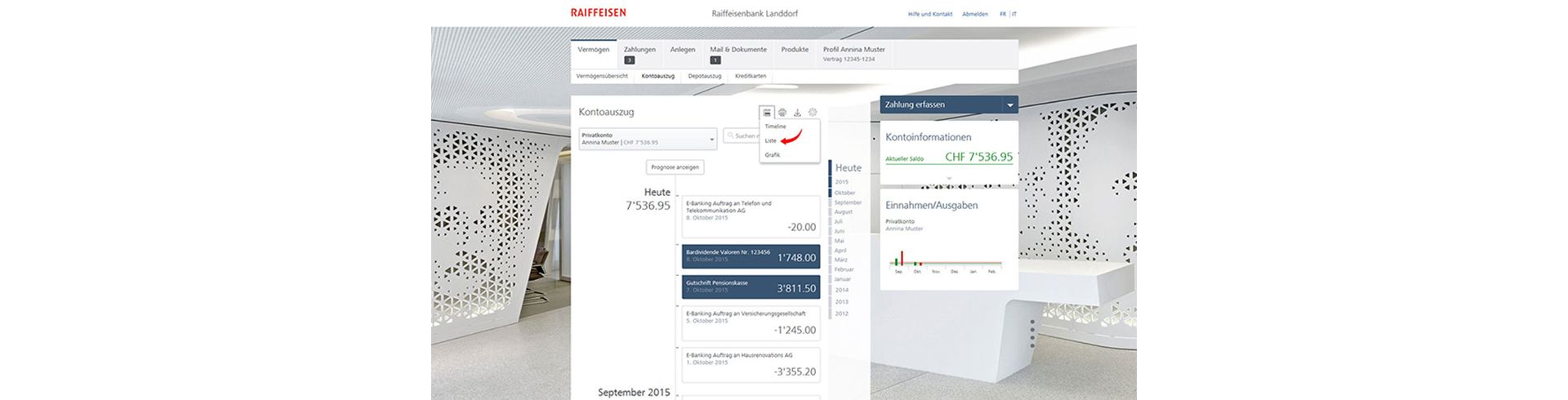Screen dimensions: 1568x400
Task: Open Hausrenovations AG transaction
Action: (751, 365)
